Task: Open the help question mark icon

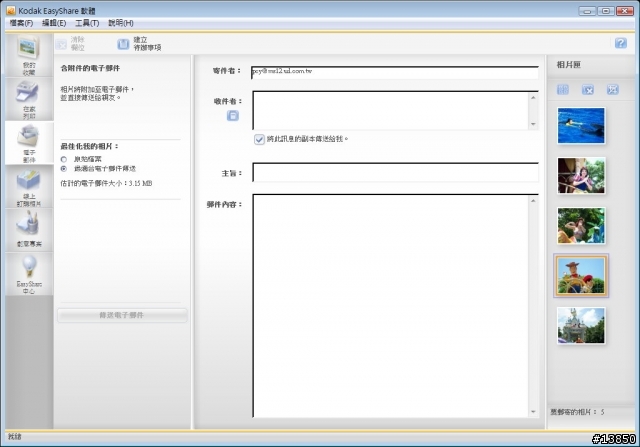Action: [620, 43]
